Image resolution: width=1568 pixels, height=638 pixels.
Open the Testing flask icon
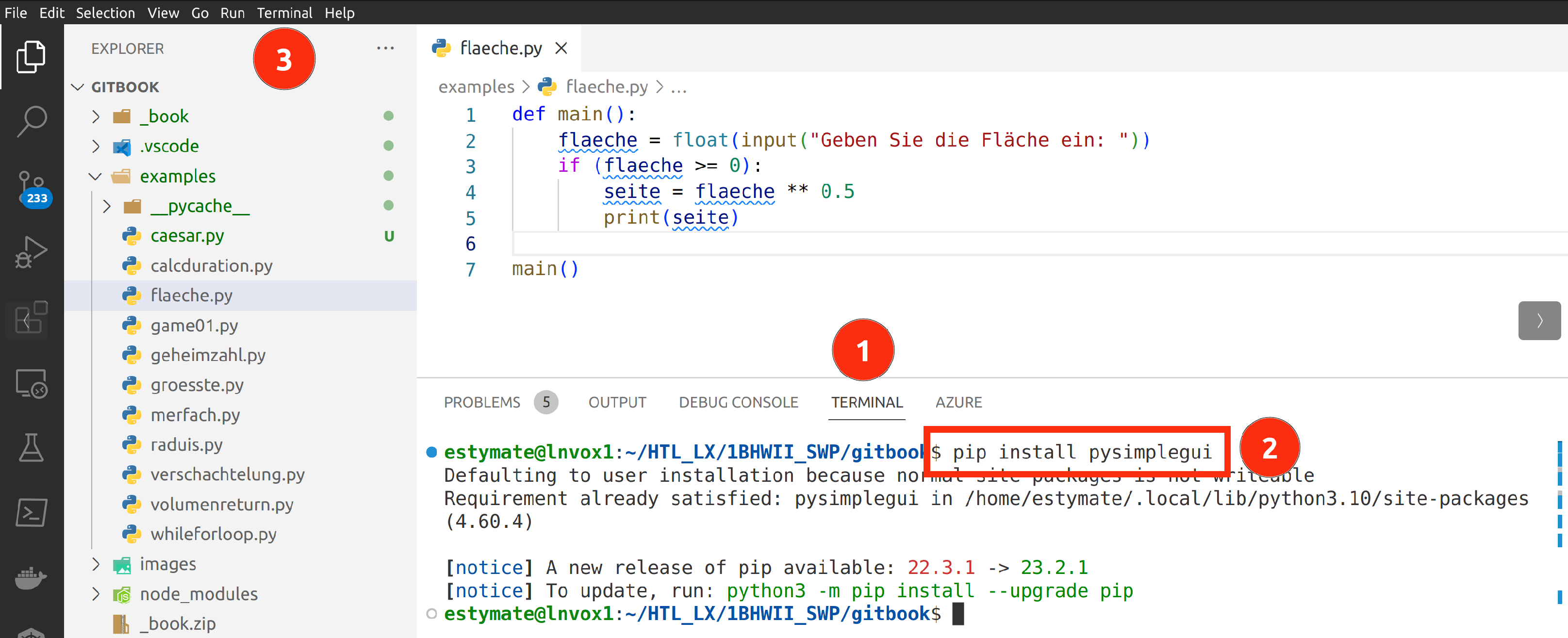coord(31,447)
